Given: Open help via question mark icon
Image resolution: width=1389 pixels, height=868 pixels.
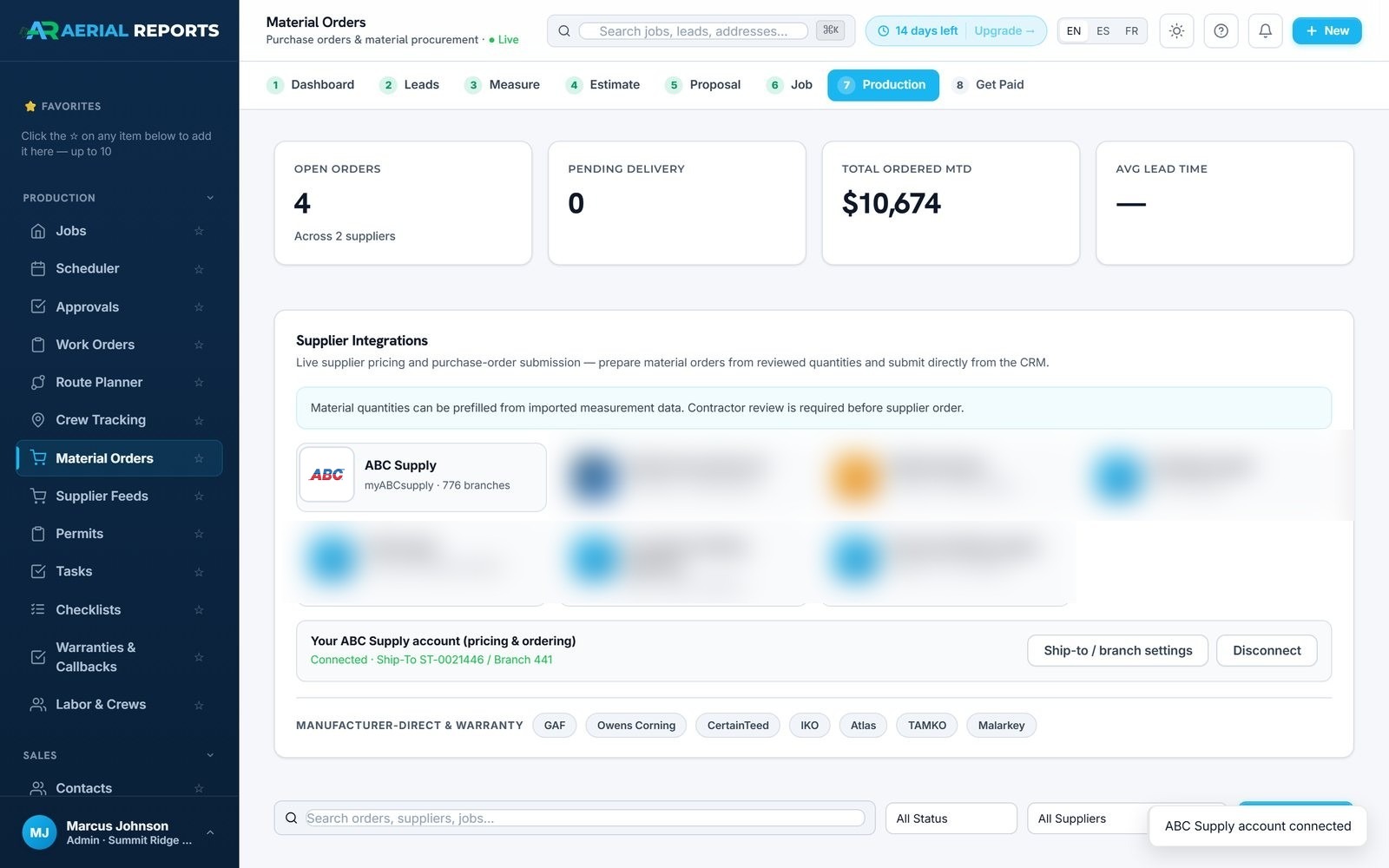Looking at the screenshot, I should pos(1221,31).
